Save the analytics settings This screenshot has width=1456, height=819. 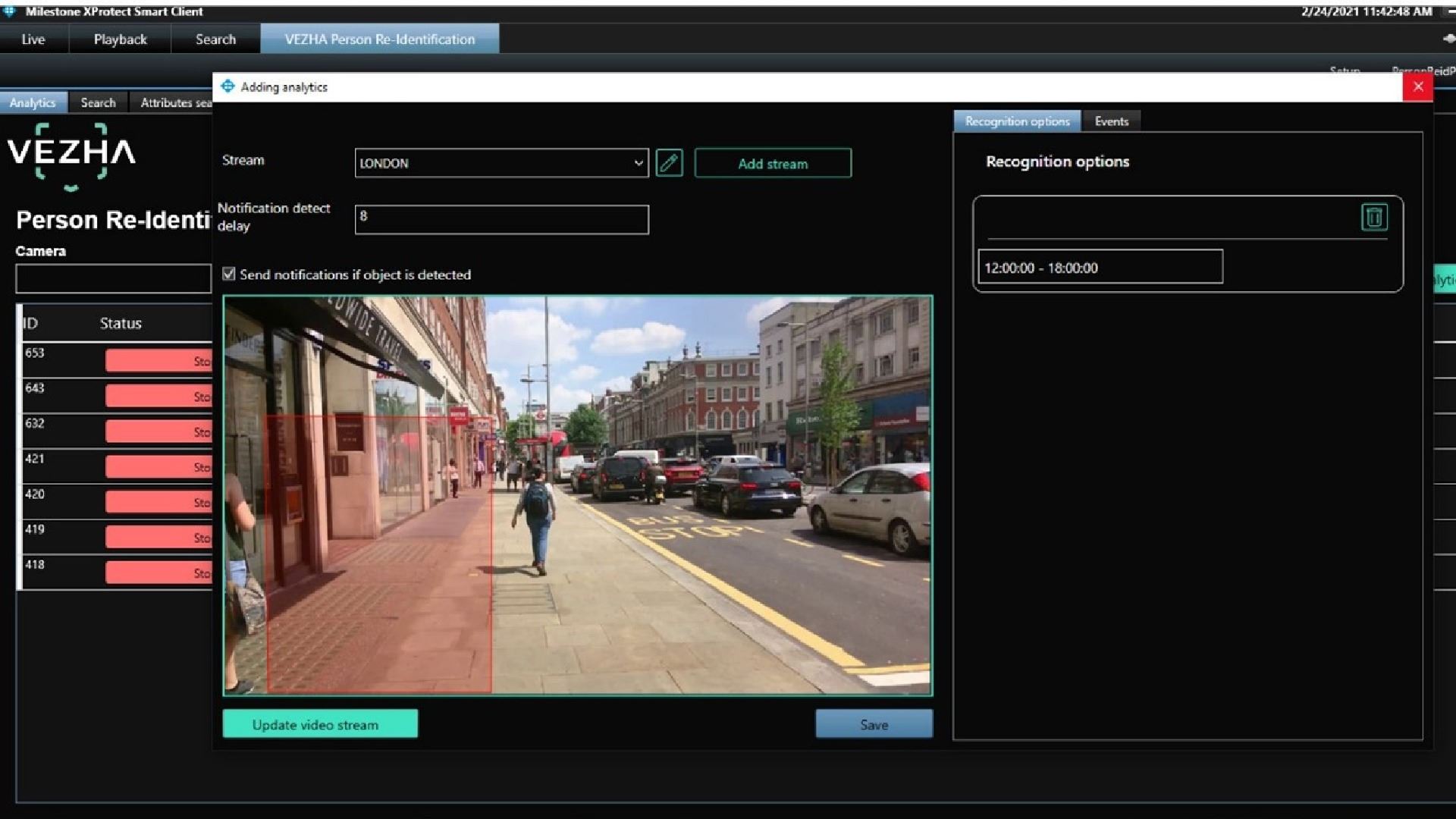point(874,724)
